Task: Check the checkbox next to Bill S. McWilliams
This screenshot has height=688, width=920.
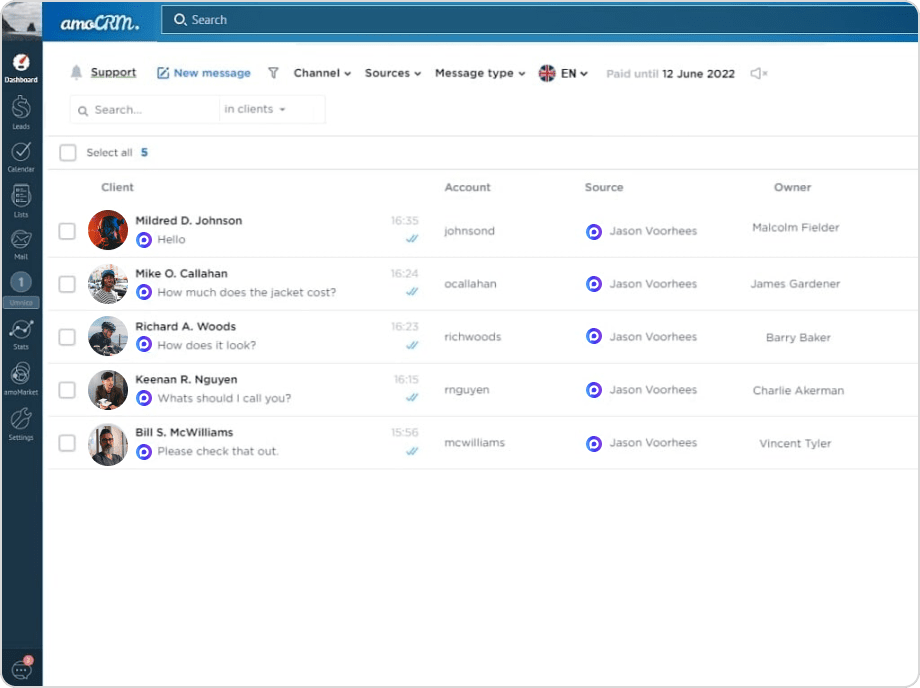Action: coord(67,445)
